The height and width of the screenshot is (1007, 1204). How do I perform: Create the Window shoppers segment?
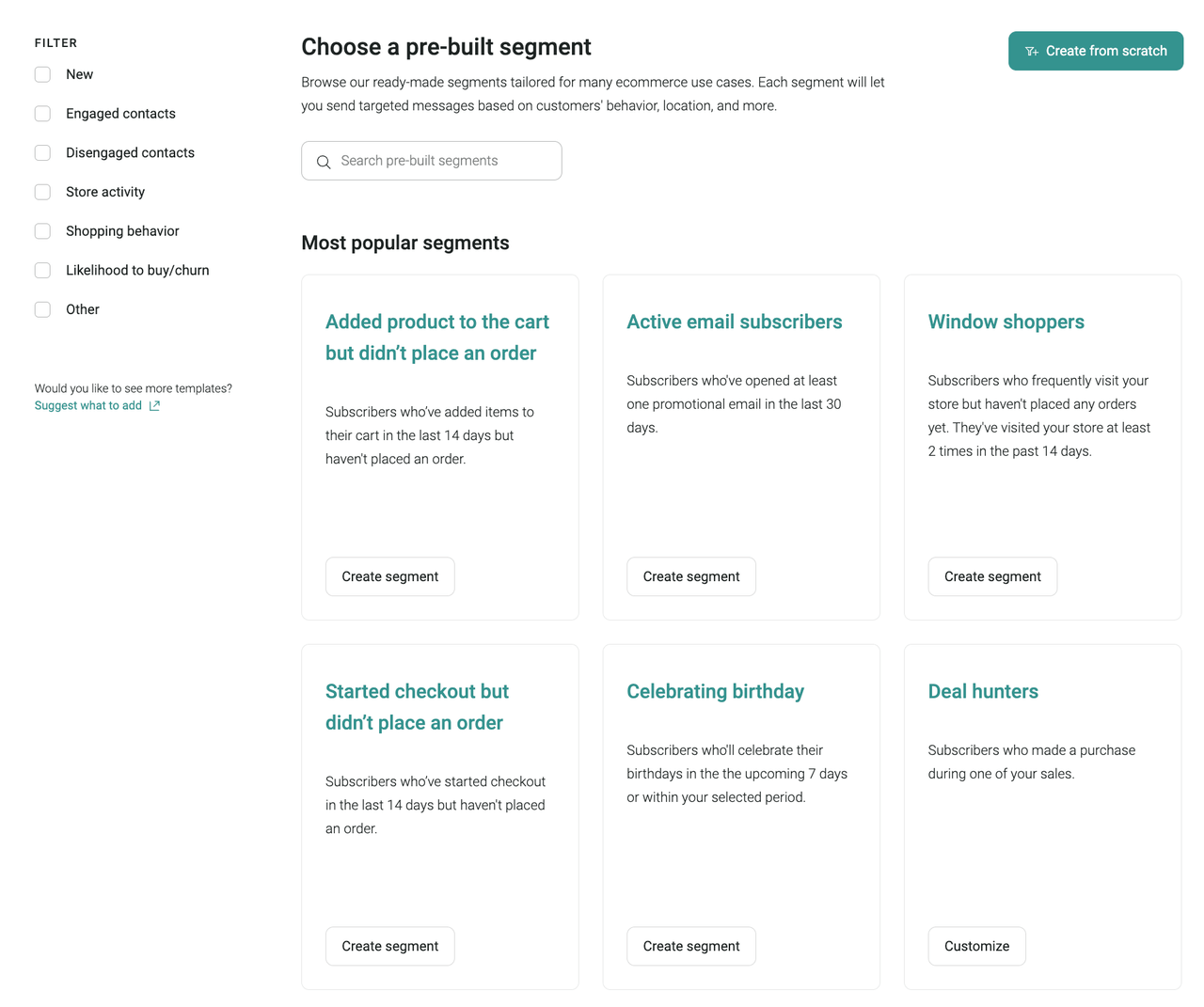992,576
